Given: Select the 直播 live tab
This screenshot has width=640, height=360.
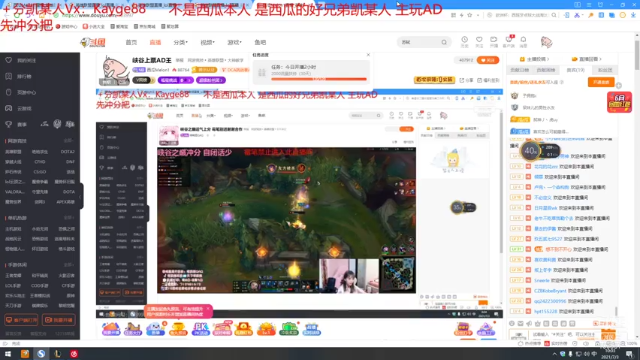Looking at the screenshot, I should 155,42.
